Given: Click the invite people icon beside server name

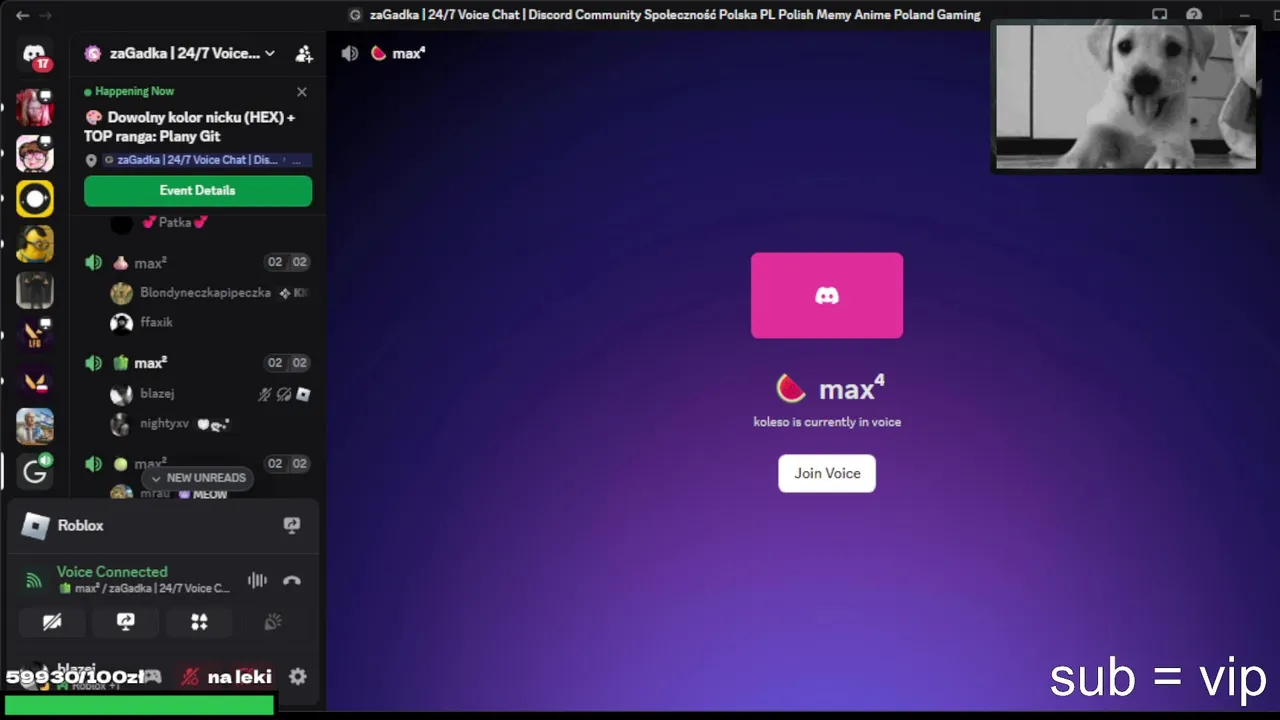Looking at the screenshot, I should point(304,54).
